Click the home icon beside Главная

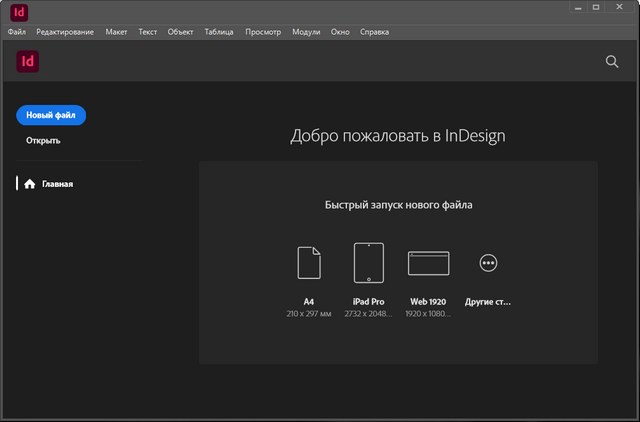click(29, 184)
